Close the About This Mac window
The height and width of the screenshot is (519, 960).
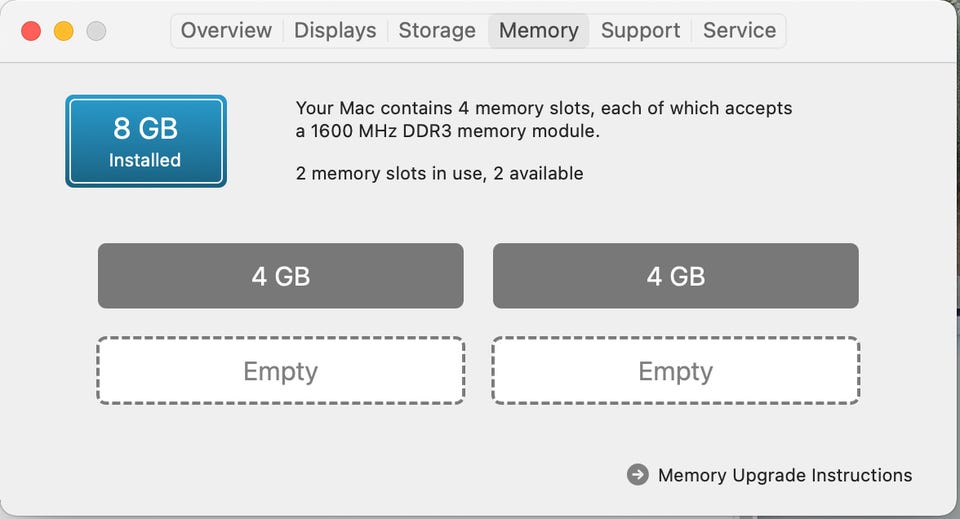click(31, 31)
